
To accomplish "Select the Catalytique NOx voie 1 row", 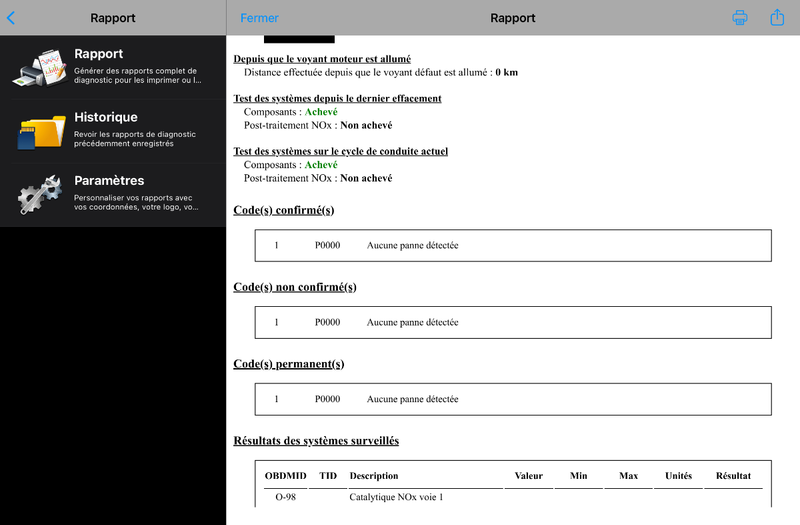I will point(513,497).
